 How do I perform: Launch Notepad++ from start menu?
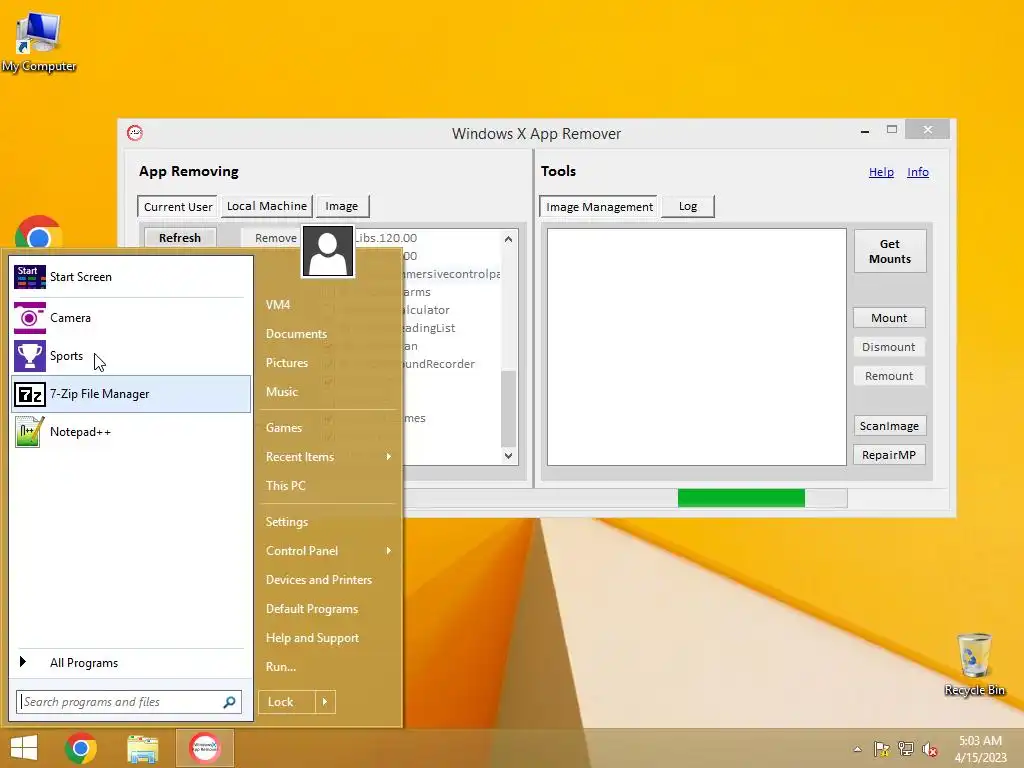tap(131, 432)
